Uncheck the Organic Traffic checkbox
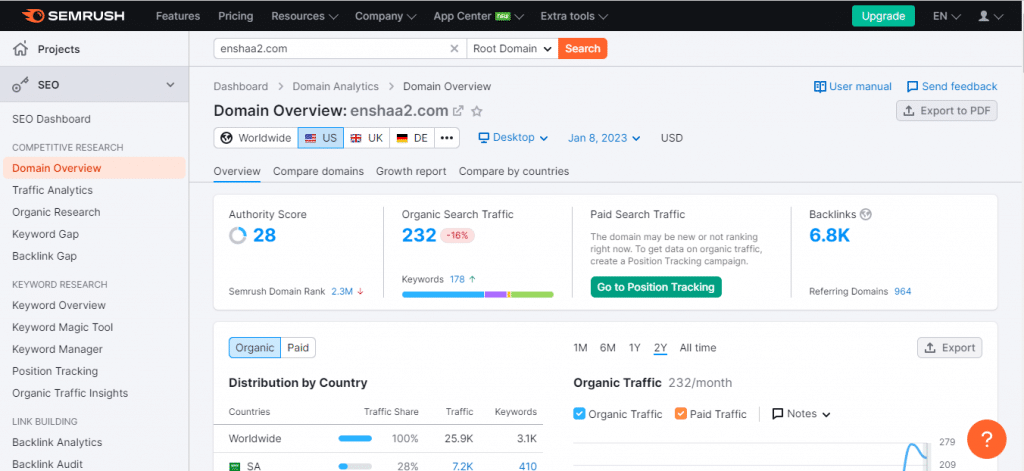The height and width of the screenshot is (471, 1024). click(580, 414)
